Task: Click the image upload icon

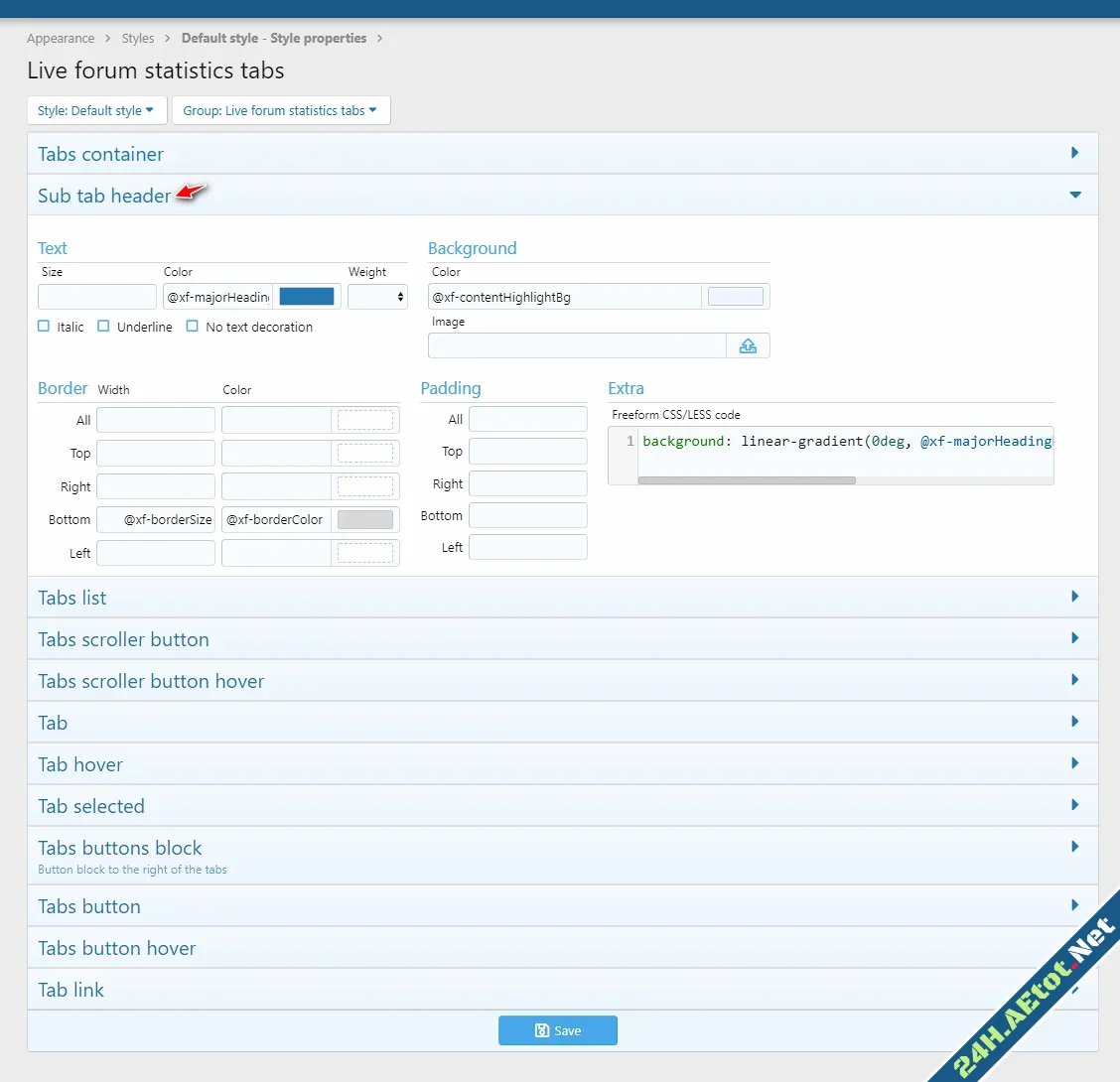Action: coord(749,344)
